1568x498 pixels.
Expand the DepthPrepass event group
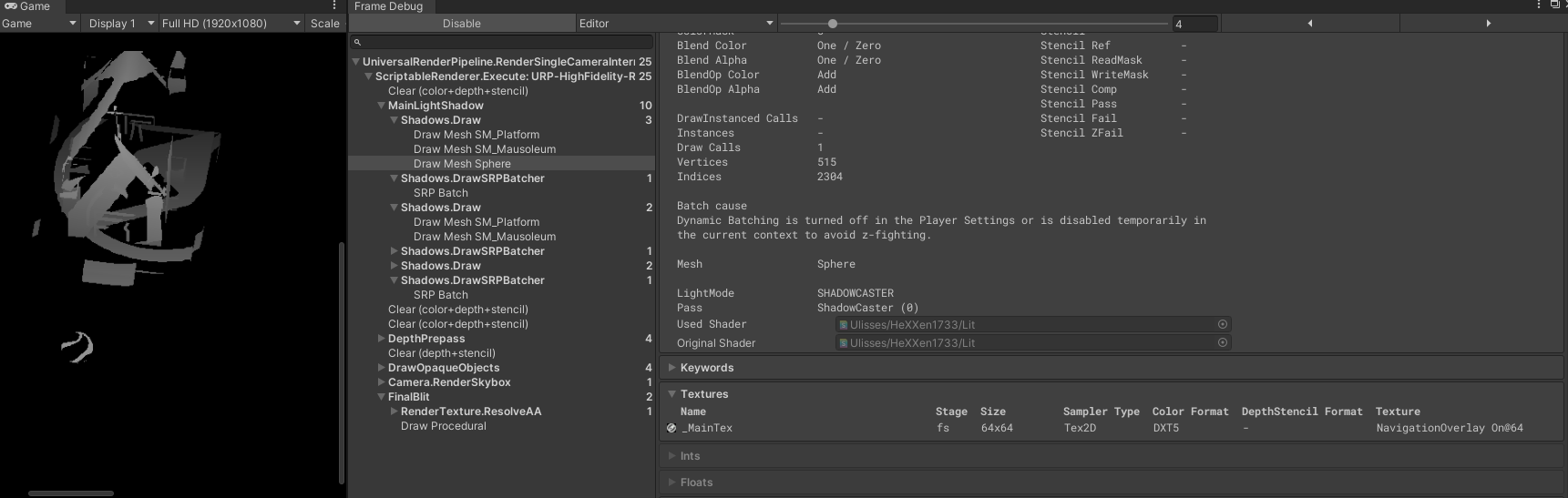pos(382,339)
